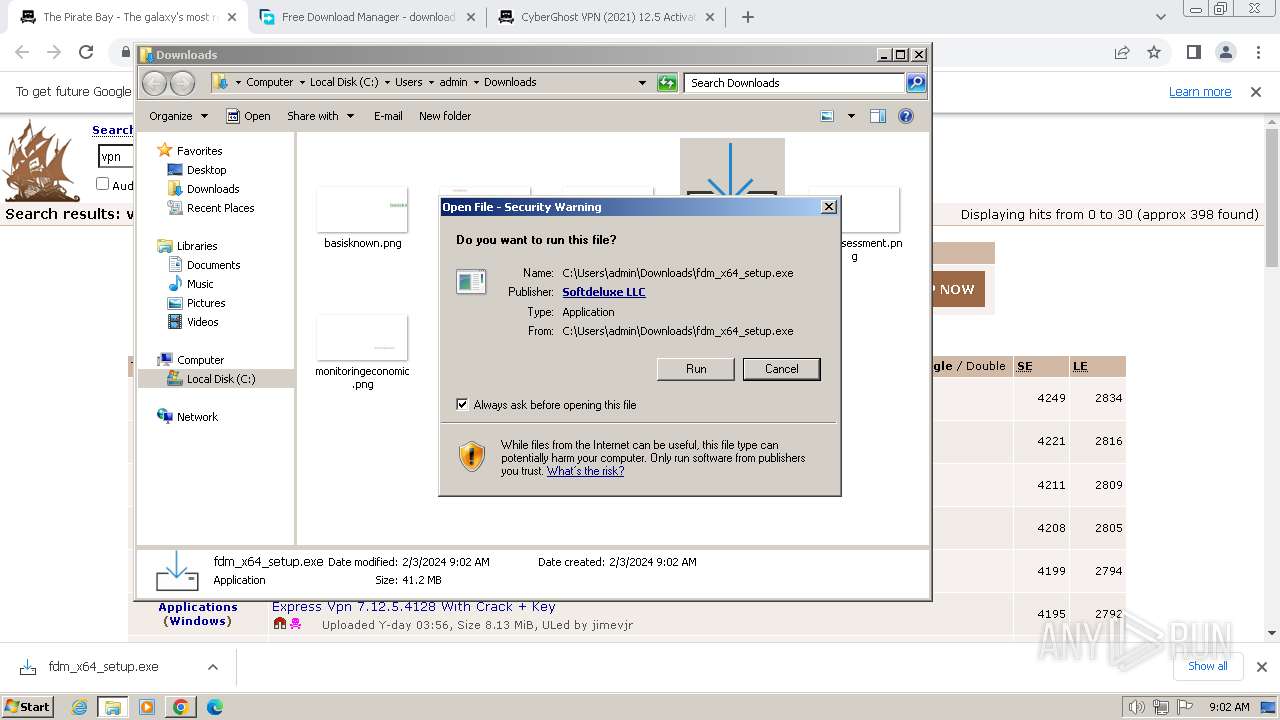Reload the page in Chrome
Screen dimensions: 1280x720
tap(86, 52)
